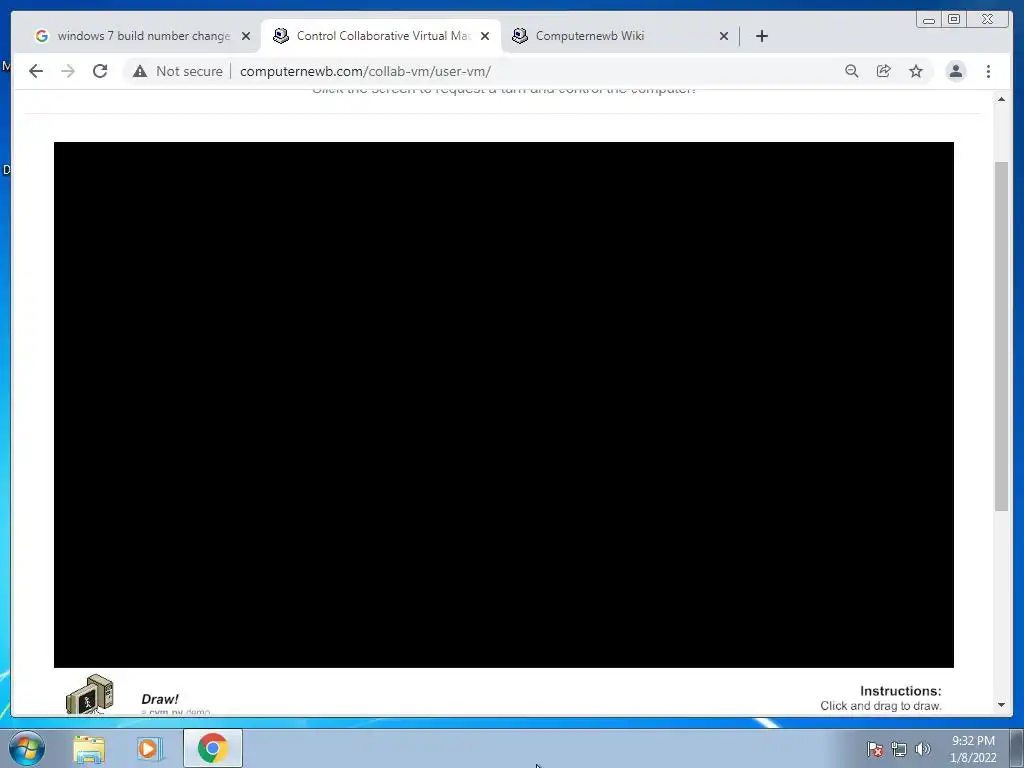Open Chrome three-dot menu

[x=988, y=71]
